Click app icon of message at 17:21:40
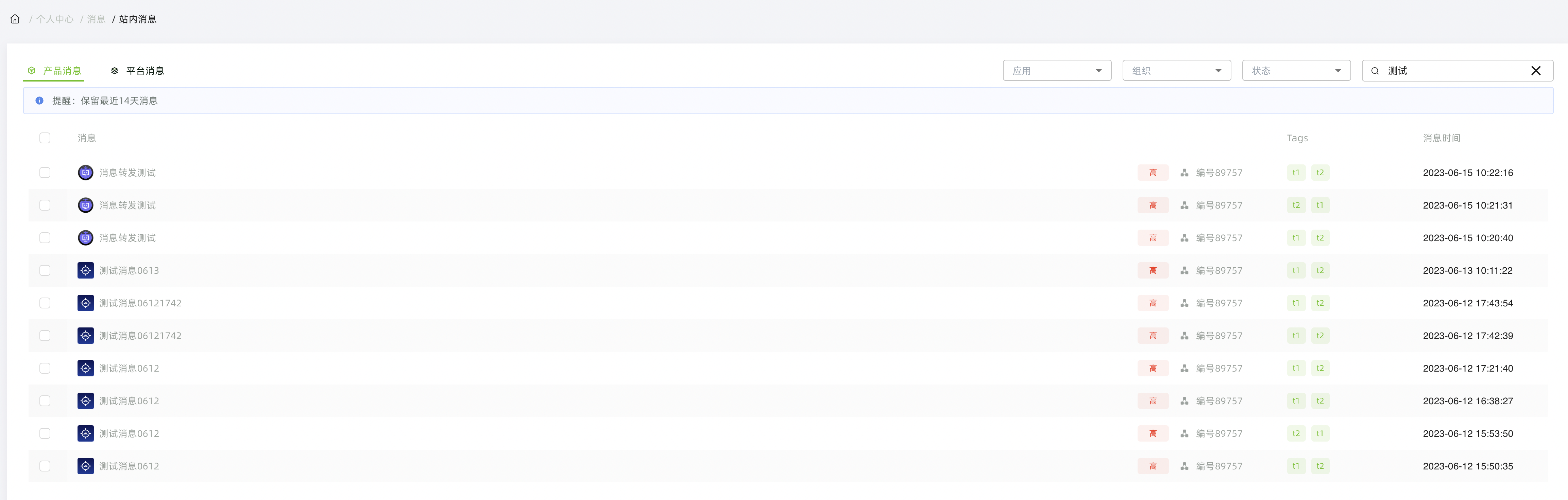The width and height of the screenshot is (1568, 500). (x=86, y=369)
